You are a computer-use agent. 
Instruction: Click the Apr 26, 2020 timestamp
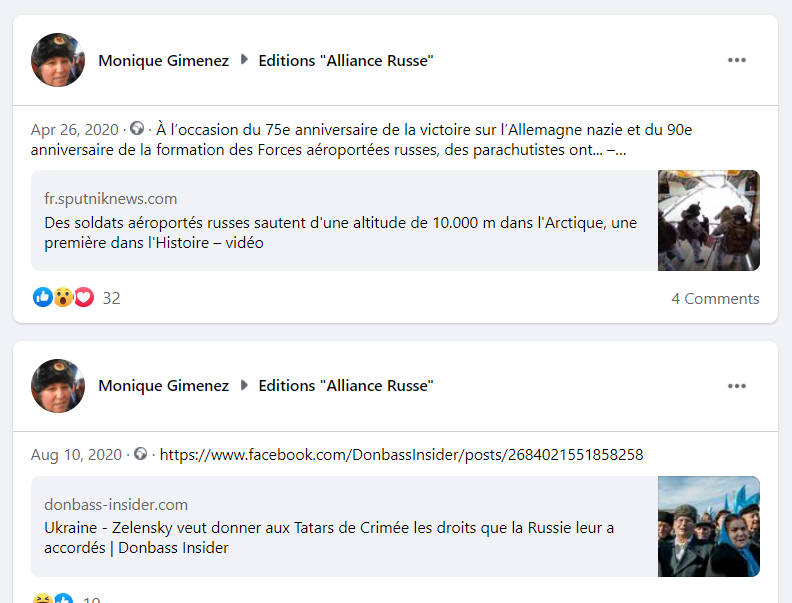pos(74,130)
